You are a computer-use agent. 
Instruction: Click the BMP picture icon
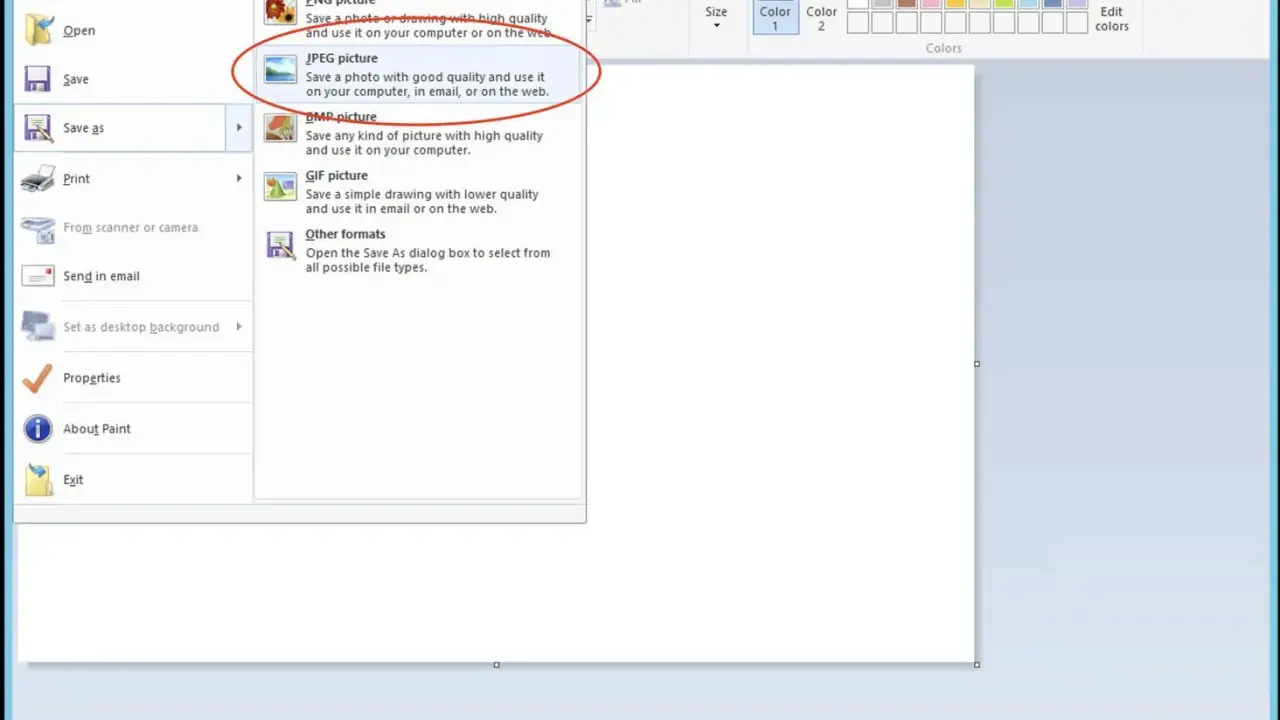280,129
